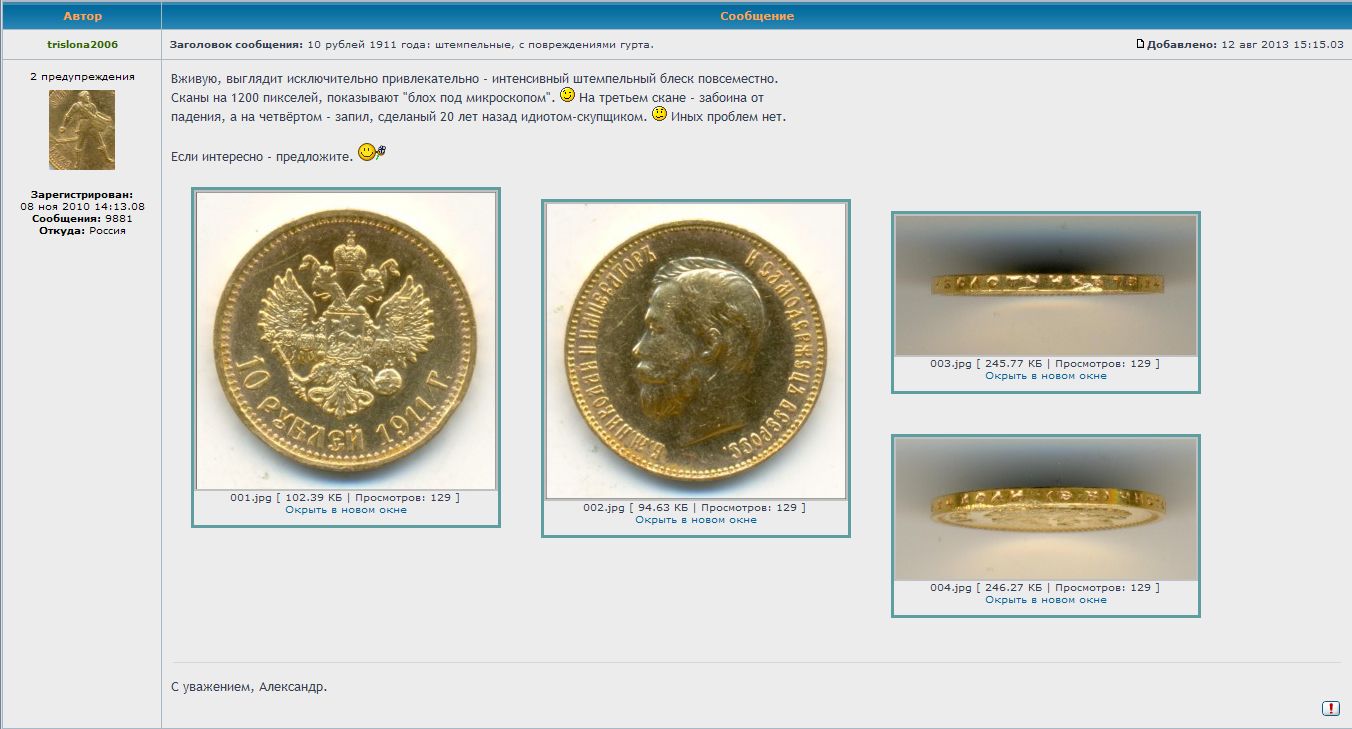Click the flower smiley after "предложите"
The image size is (1352, 729).
(x=371, y=153)
